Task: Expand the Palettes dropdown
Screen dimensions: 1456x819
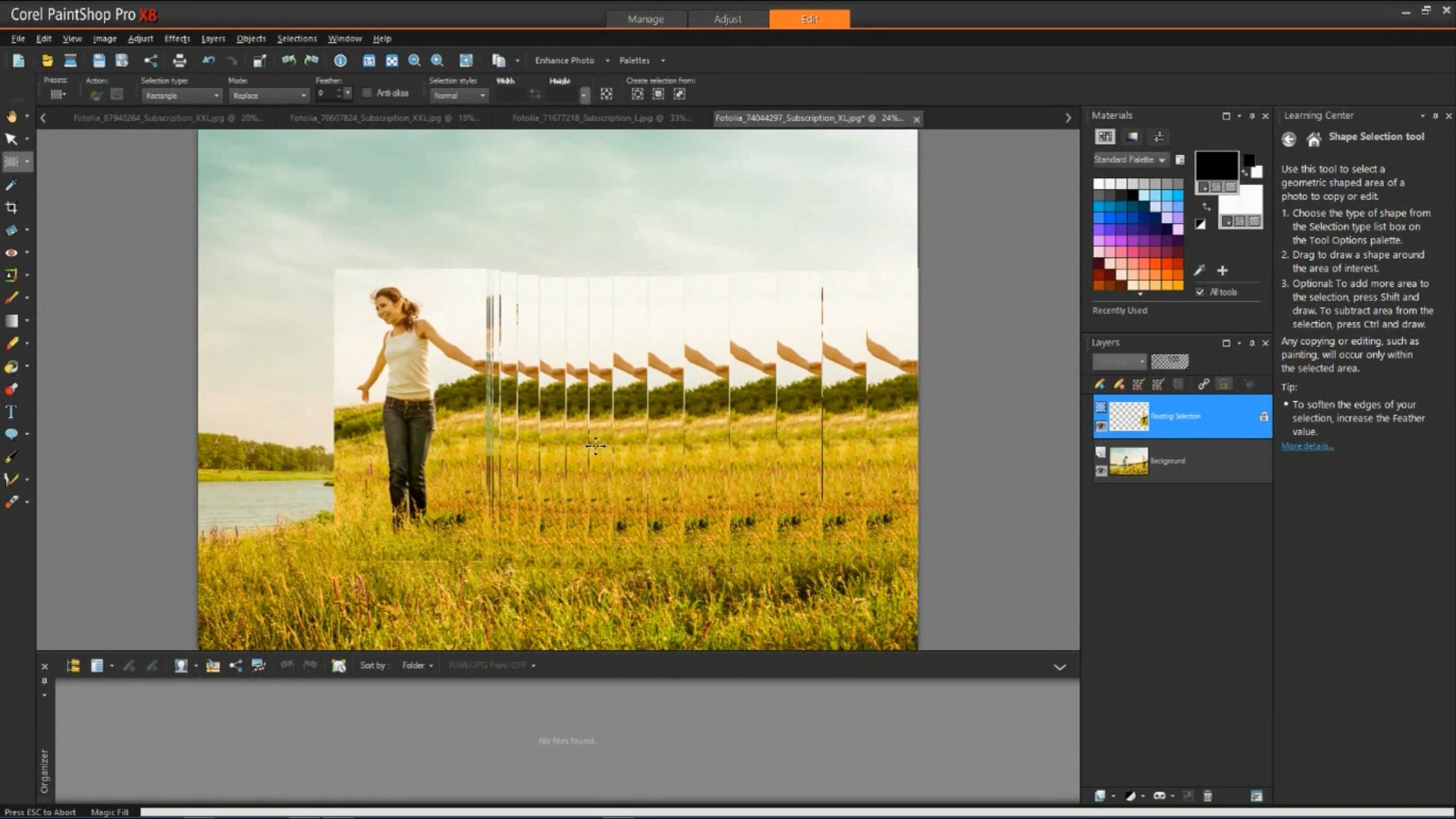Action: pos(663,61)
